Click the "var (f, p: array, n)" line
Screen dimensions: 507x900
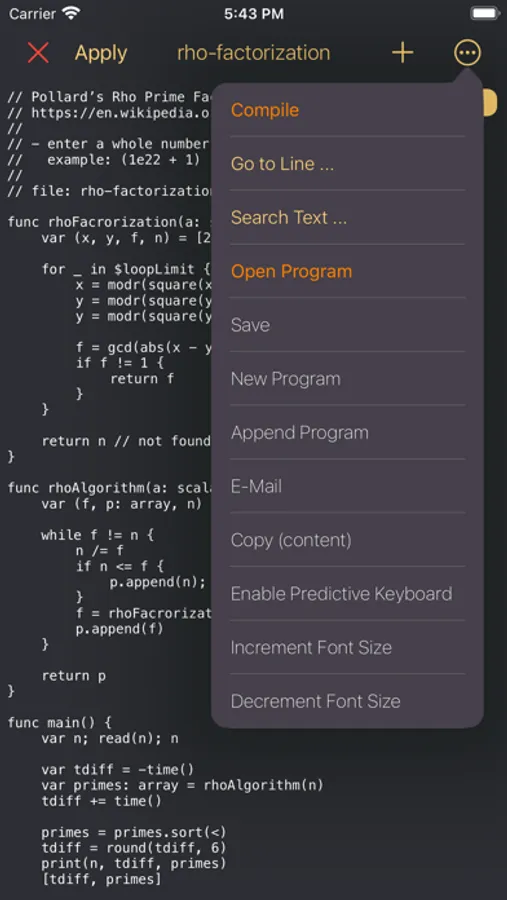pyautogui.click(x=122, y=503)
